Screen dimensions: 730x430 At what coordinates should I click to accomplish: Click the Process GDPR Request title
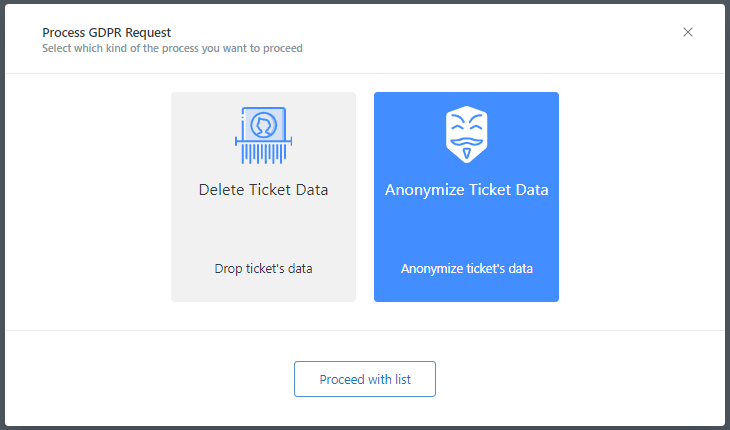tap(107, 33)
